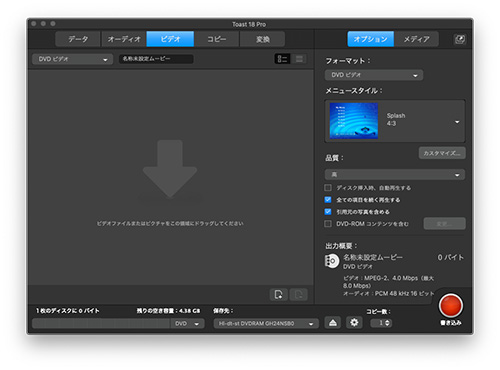Screen dimensions: 500x370
Task: Click the オーディオ：PCM 48 kHz summary line
Action: click(x=389, y=294)
